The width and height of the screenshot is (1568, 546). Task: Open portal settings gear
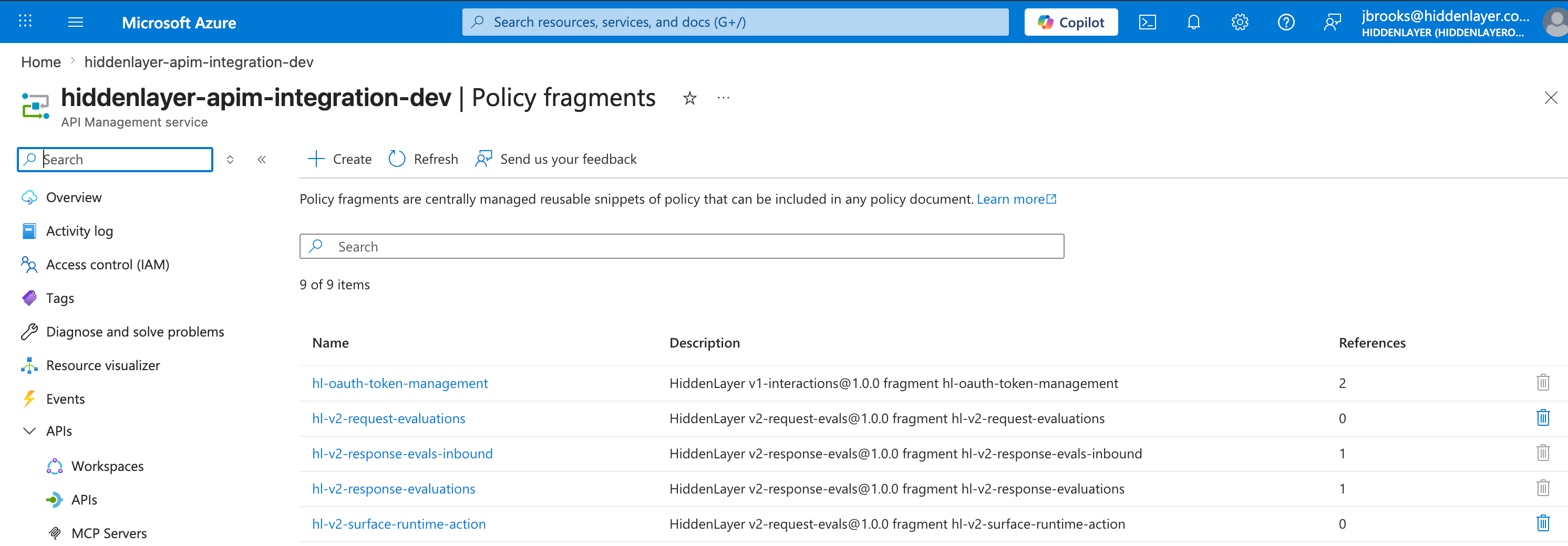[x=1240, y=22]
